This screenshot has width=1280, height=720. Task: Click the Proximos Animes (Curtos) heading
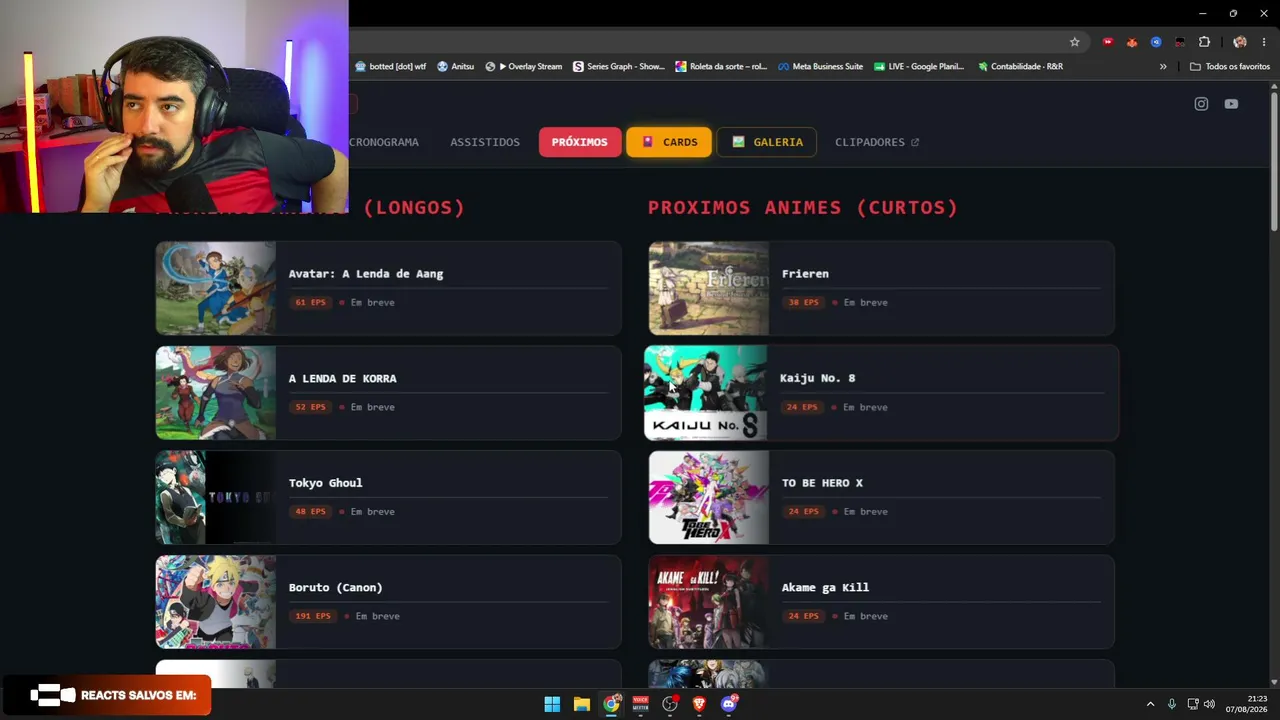pyautogui.click(x=803, y=208)
